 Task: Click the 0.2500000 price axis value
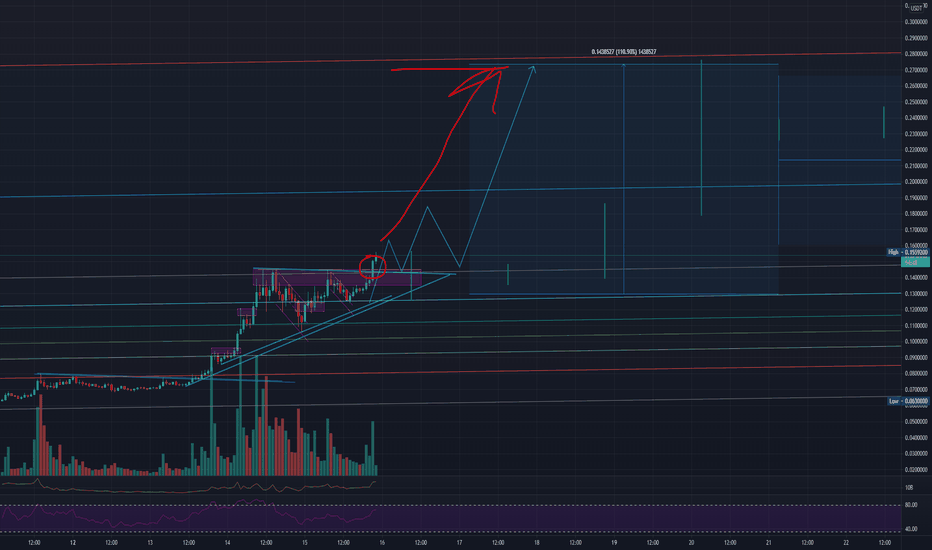click(x=916, y=102)
